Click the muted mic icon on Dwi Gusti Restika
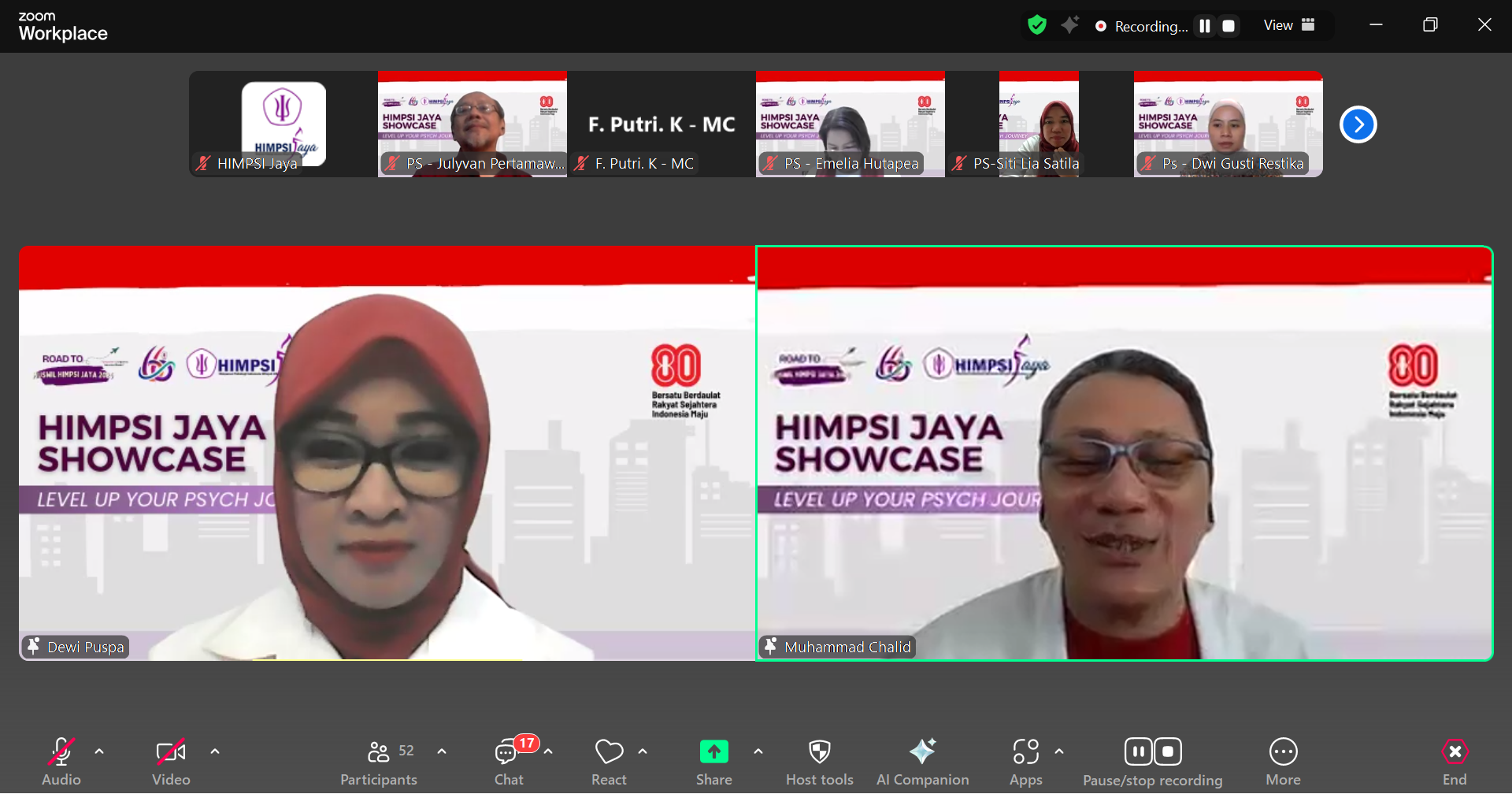The height and width of the screenshot is (794, 1512). pos(1148,163)
